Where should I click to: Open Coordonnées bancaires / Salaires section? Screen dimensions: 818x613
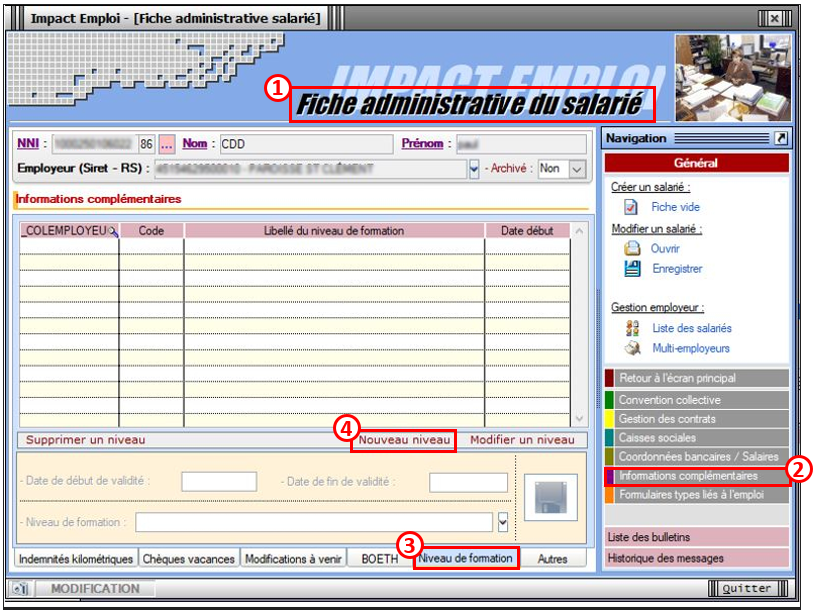[697, 456]
